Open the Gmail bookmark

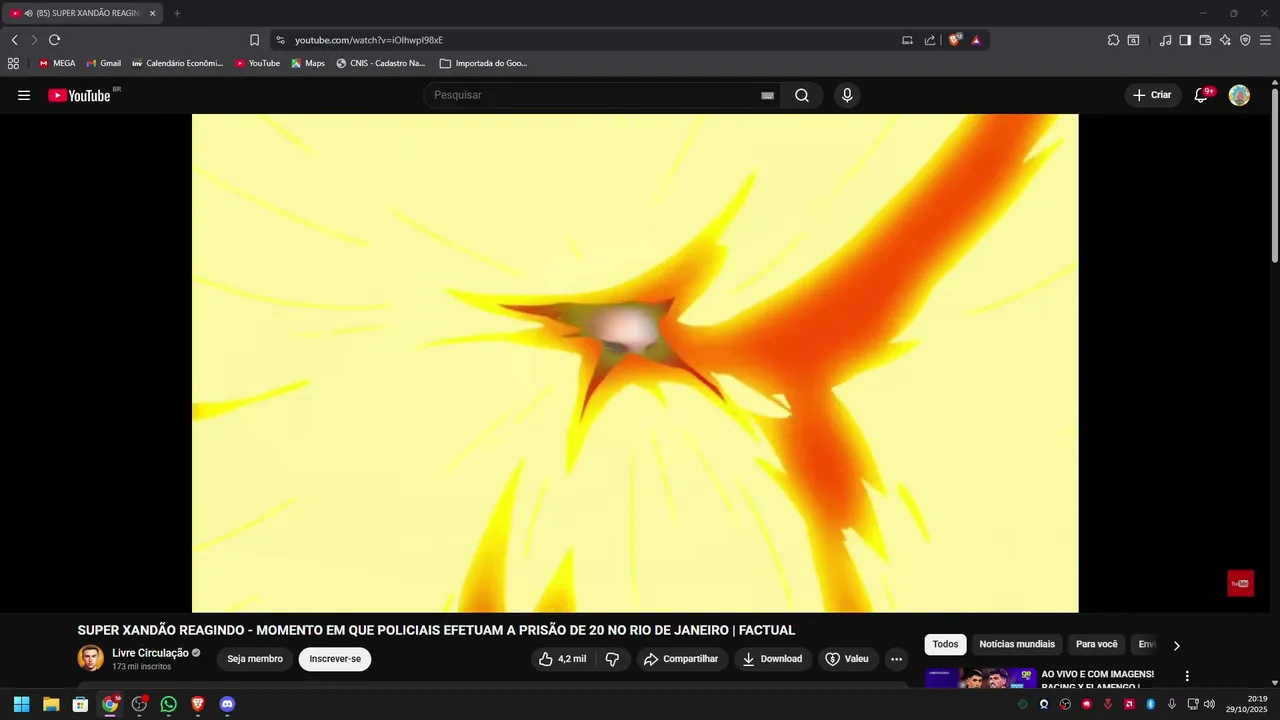pos(103,63)
